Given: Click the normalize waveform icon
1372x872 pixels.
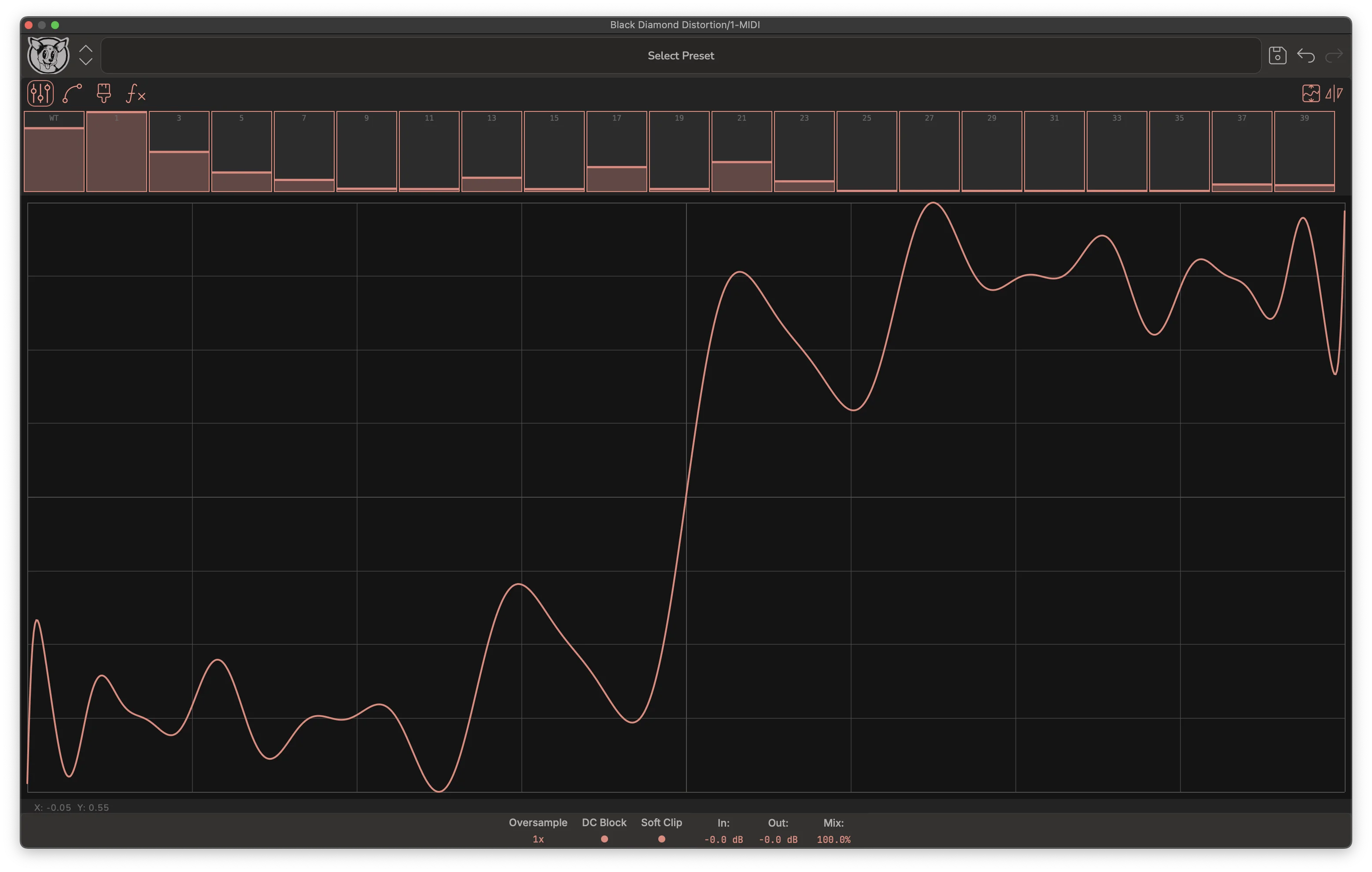Looking at the screenshot, I should click(x=1312, y=93).
